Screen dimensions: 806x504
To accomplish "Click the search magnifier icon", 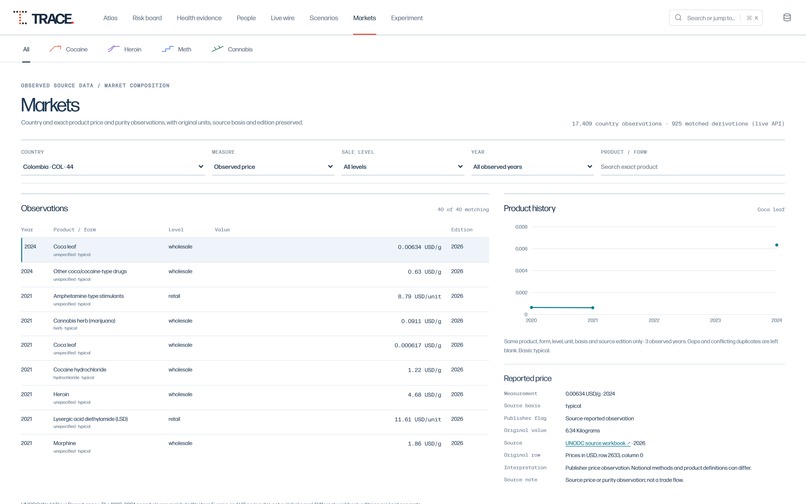I will [x=678, y=17].
